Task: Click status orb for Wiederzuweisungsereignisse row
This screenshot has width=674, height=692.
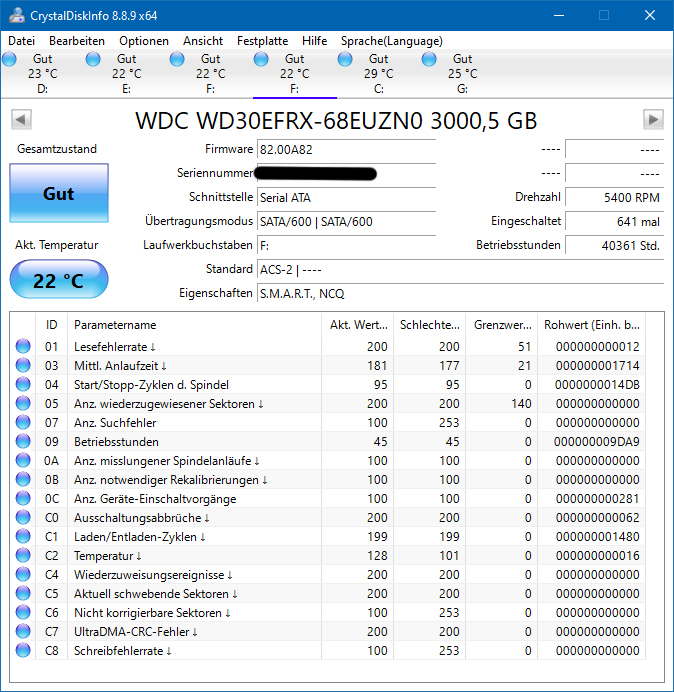Action: pyautogui.click(x=23, y=574)
